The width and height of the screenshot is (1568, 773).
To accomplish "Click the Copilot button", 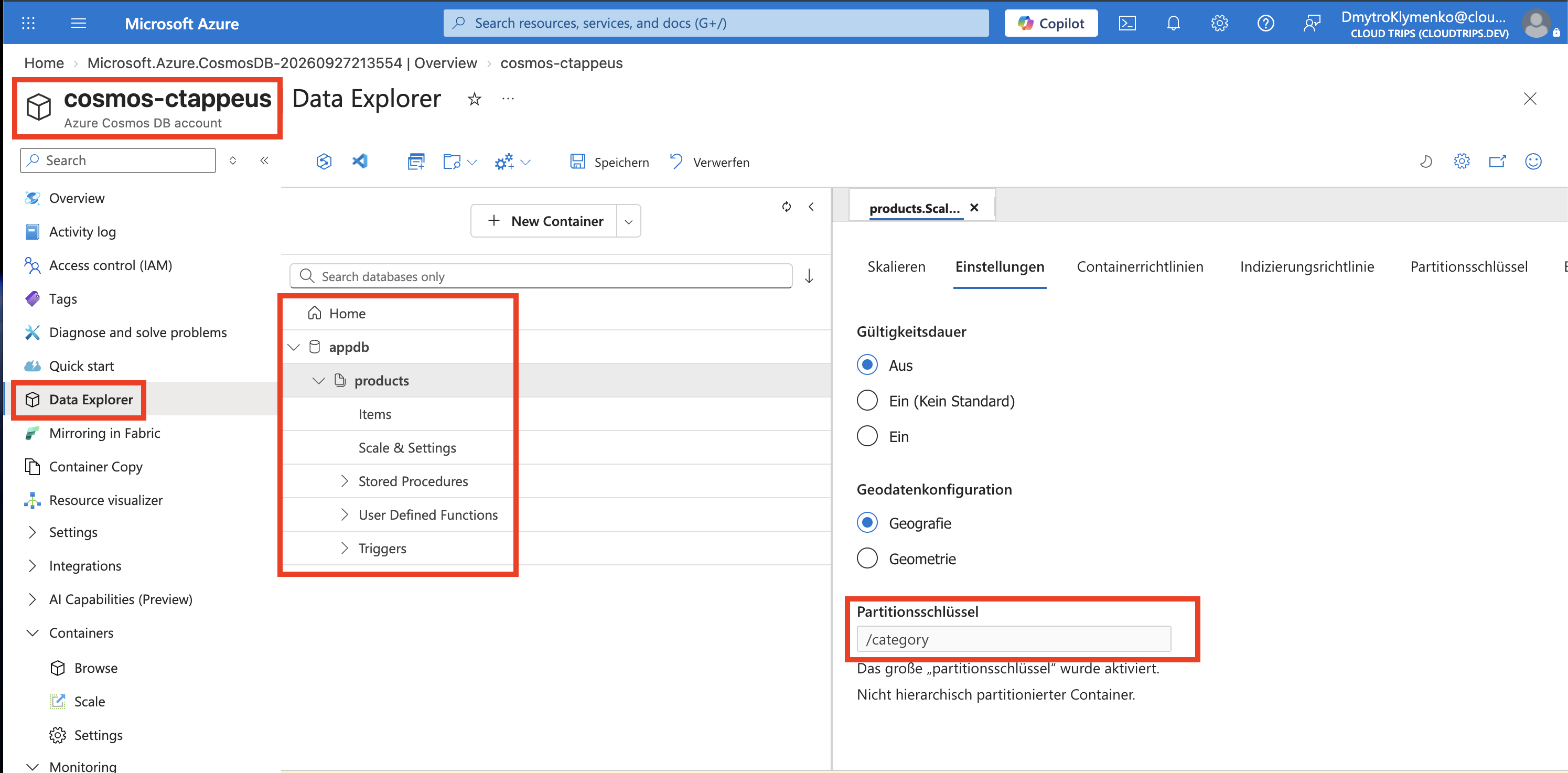I will tap(1051, 23).
